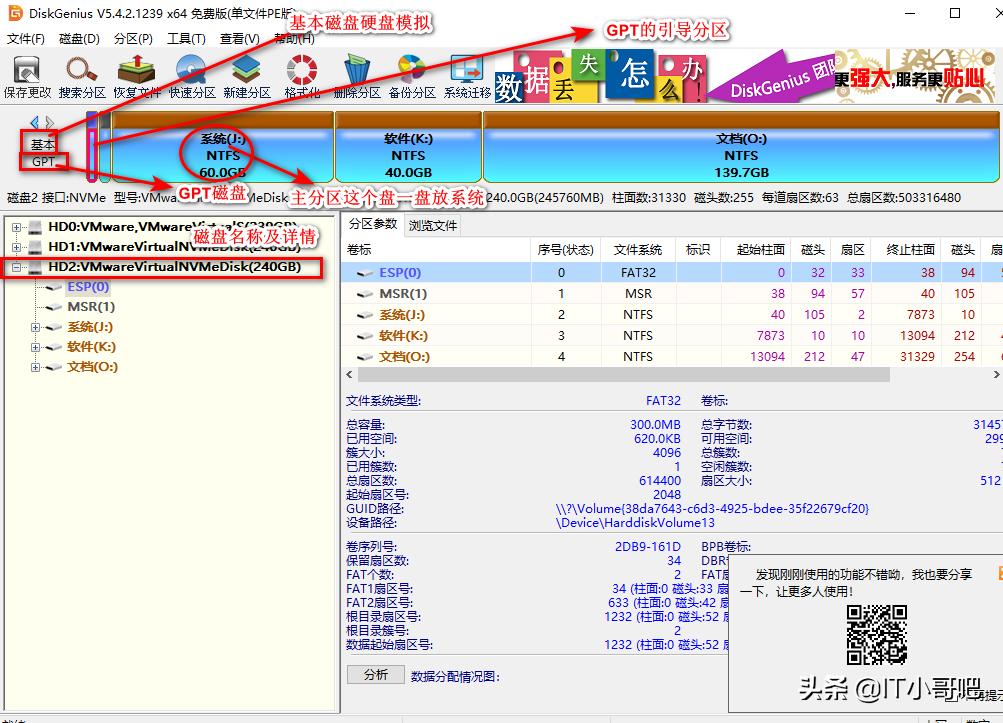Viewport: 1003px width, 723px height.
Task: Select the 保存更改 (Save Changes) toolbar icon
Action: [x=25, y=75]
